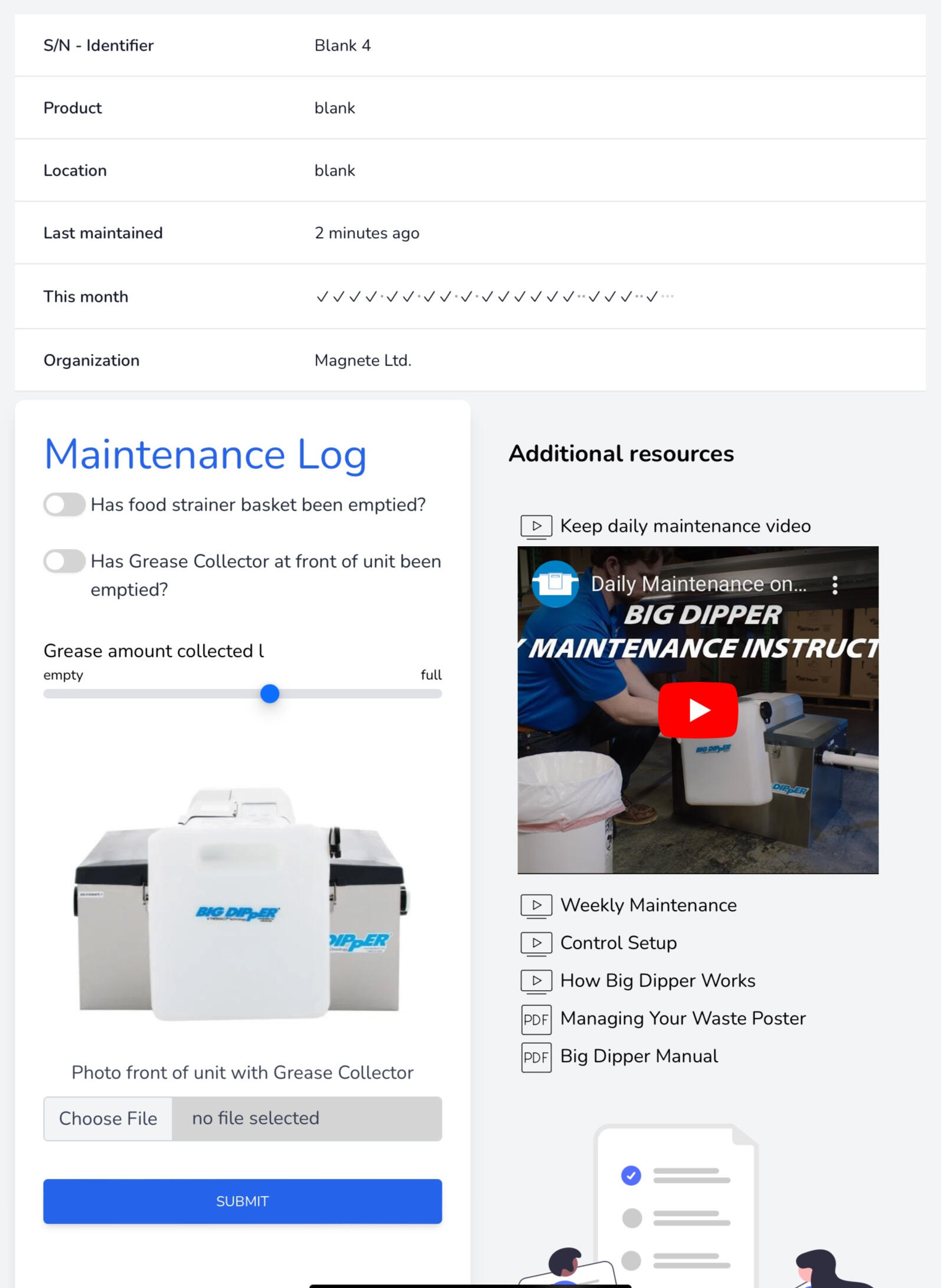Image resolution: width=941 pixels, height=1288 pixels.
Task: Open Big Dipper Manual PDF
Action: click(639, 1056)
